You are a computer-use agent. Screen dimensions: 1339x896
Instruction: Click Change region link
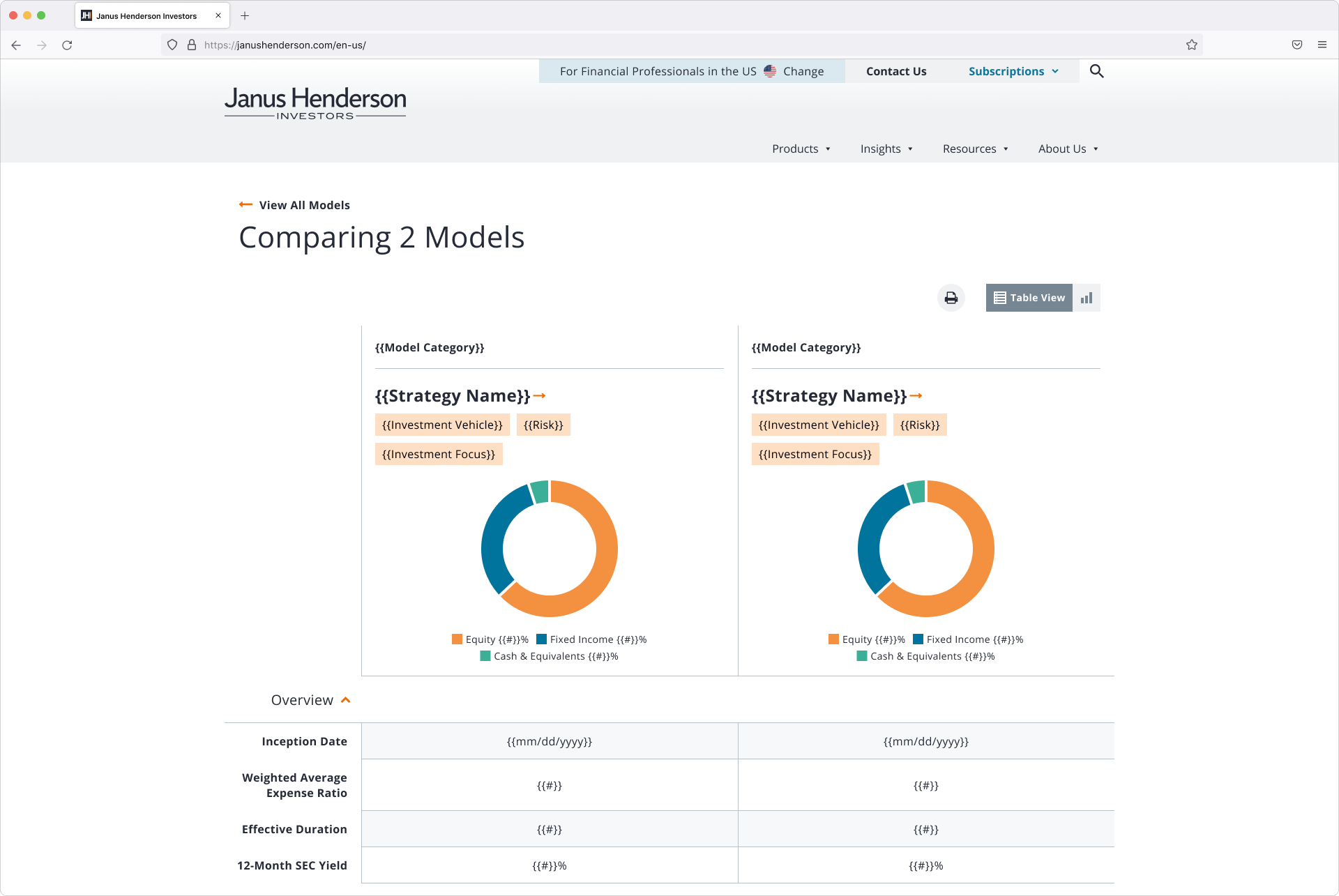[x=803, y=71]
